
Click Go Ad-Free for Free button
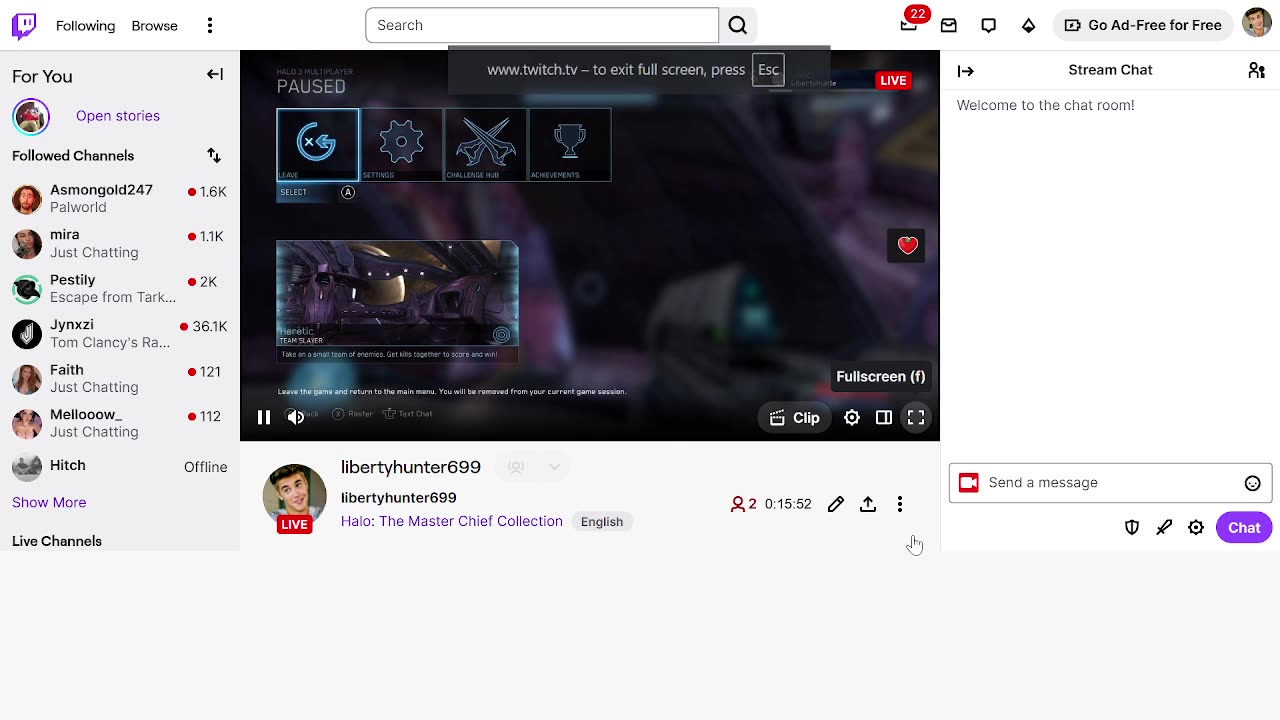[1143, 25]
